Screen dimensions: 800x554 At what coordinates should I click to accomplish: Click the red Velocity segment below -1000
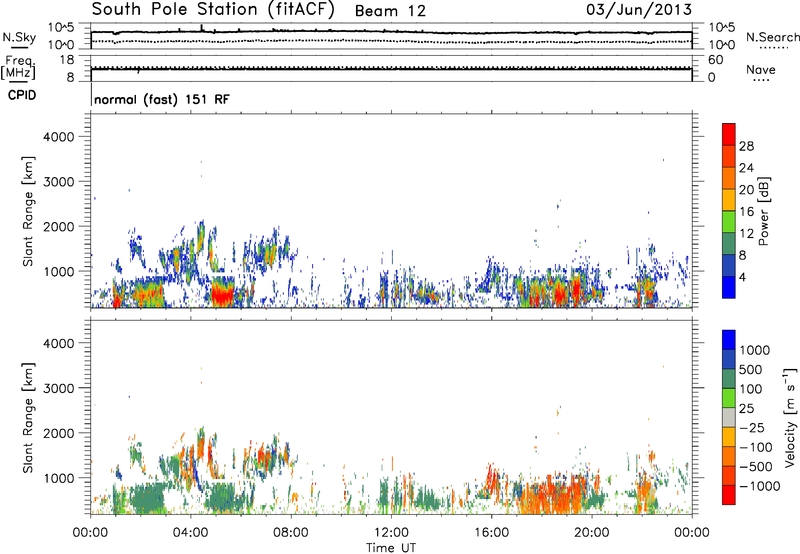tap(729, 495)
